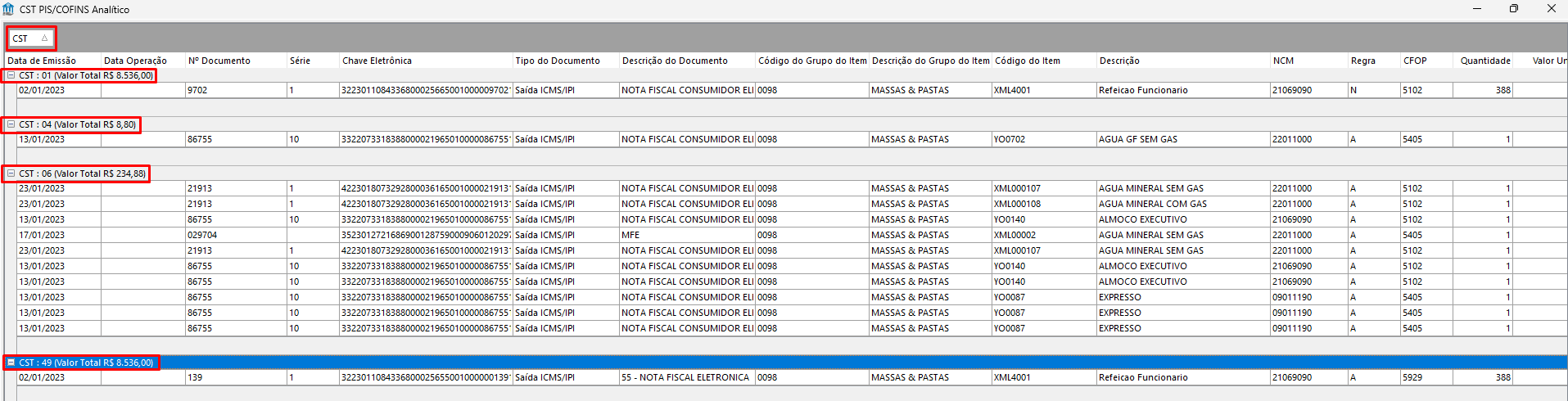This screenshot has width=1568, height=401.
Task: Click document number 029704 cell
Action: coord(236,235)
